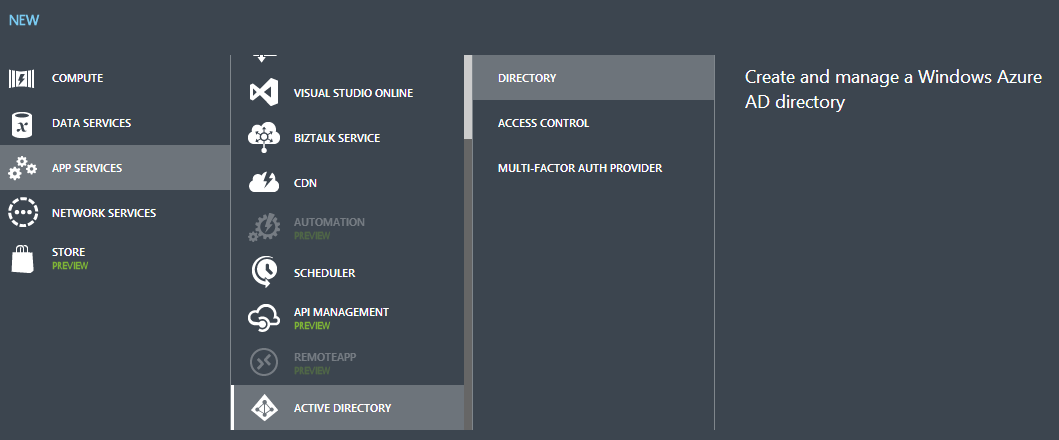Click the Automation gear icon
Screen dimensions: 1059x440
click(x=263, y=228)
